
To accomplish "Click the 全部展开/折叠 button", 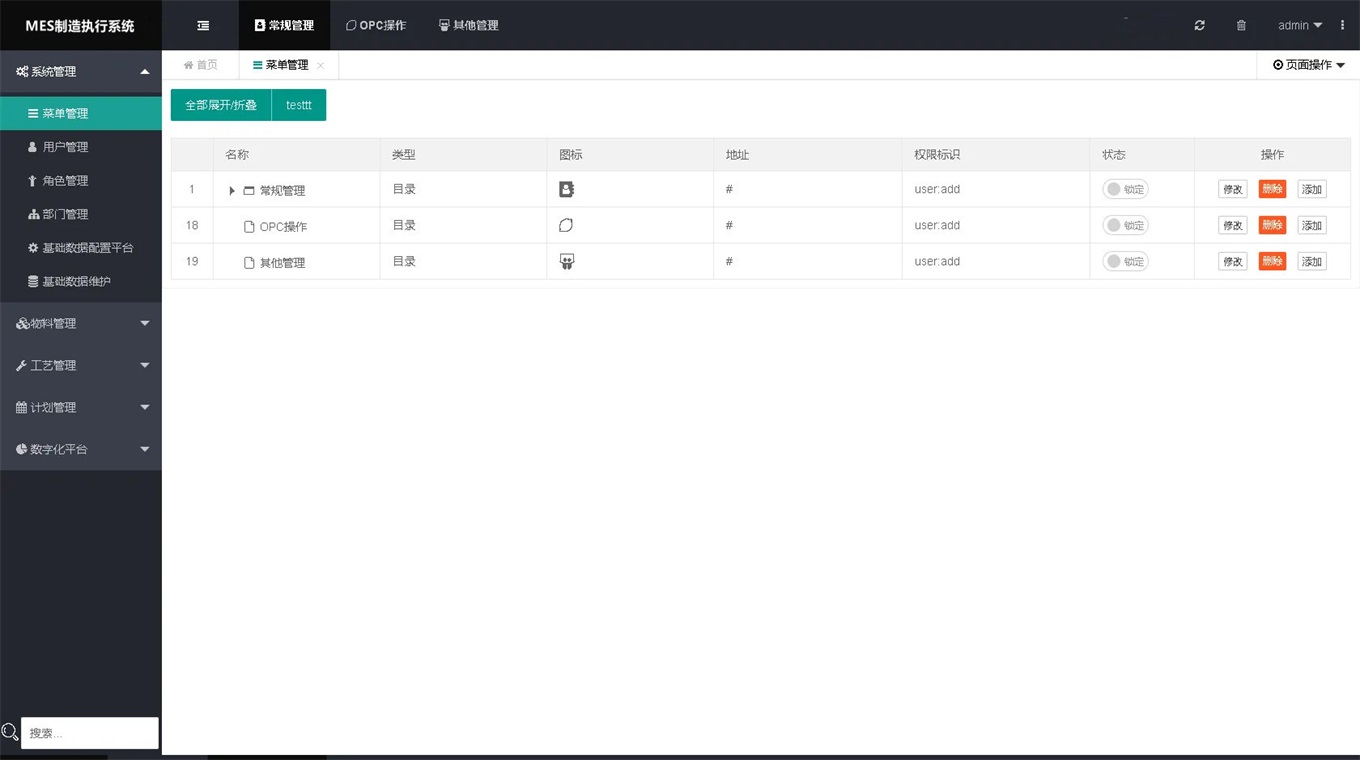I will (x=221, y=105).
